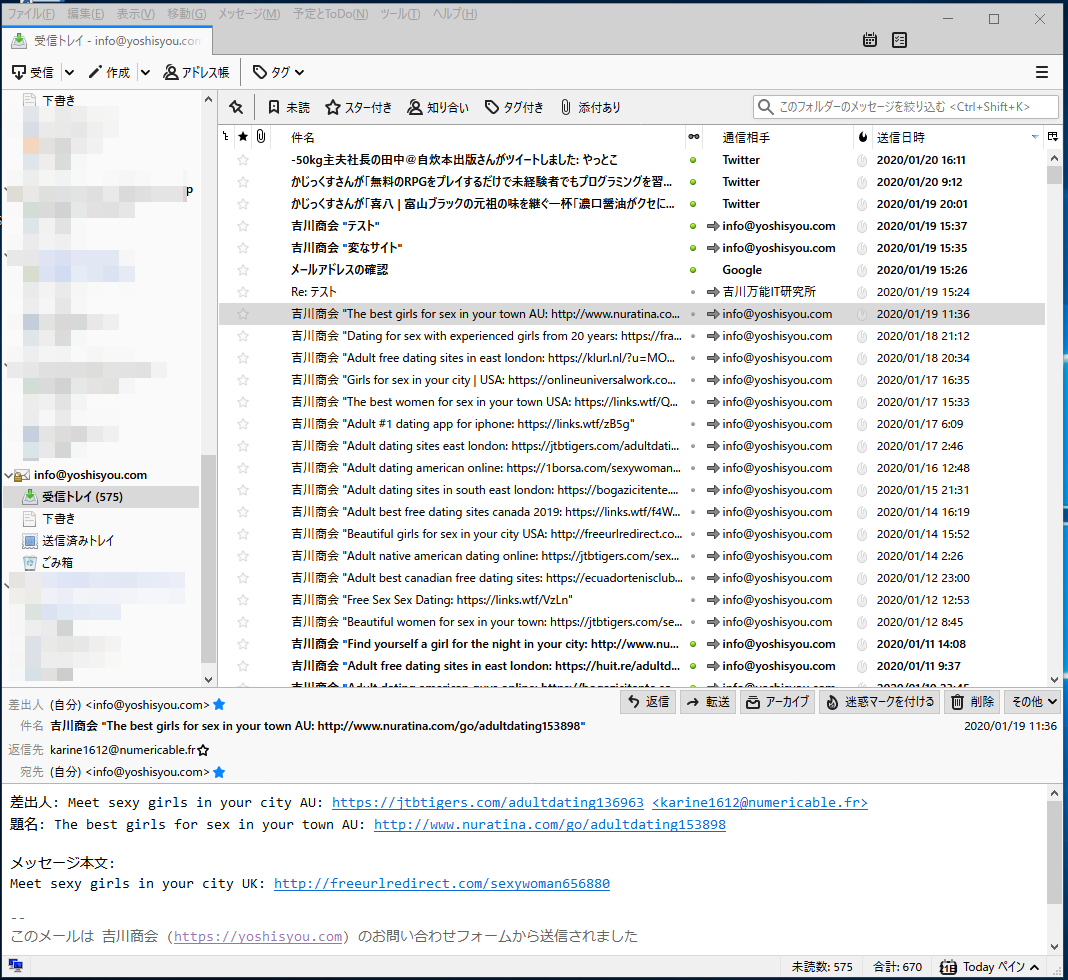Open the メッセージ(M) menu

click(250, 14)
